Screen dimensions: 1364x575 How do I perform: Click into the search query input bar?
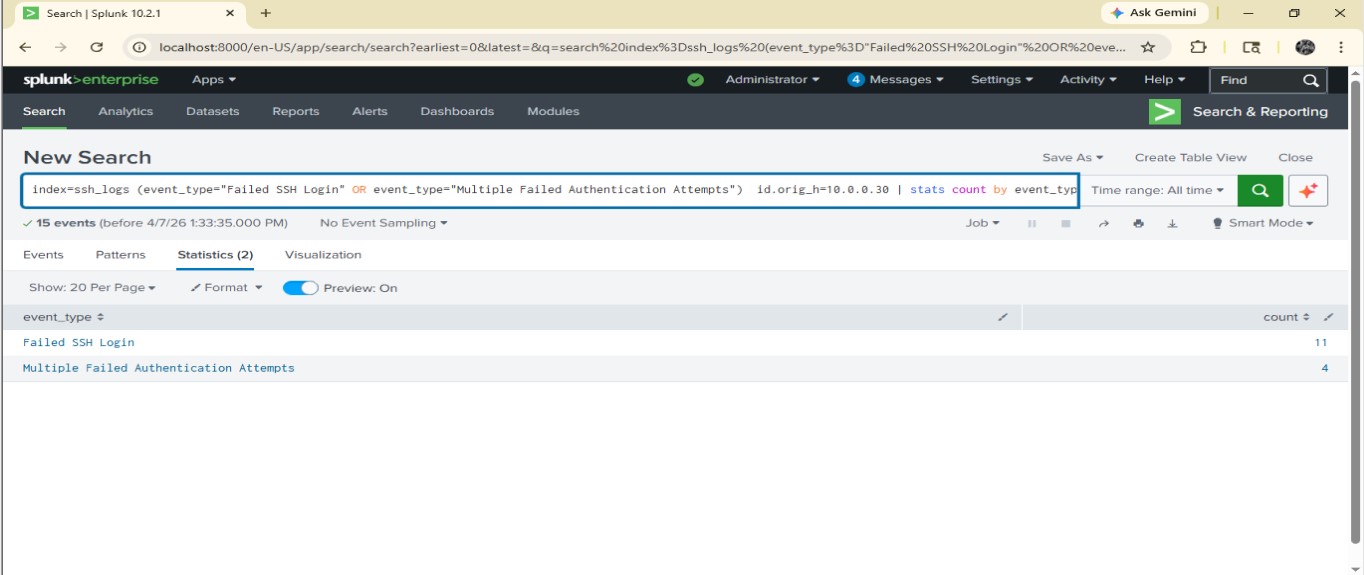coord(550,190)
